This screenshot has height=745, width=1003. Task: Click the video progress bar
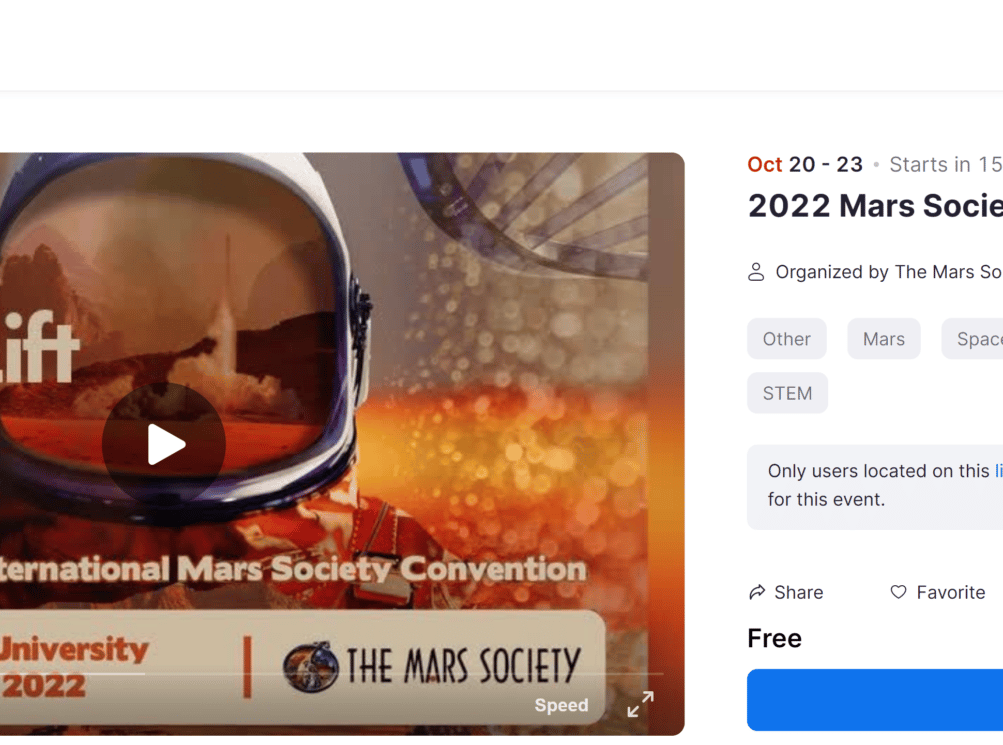pos(331,673)
